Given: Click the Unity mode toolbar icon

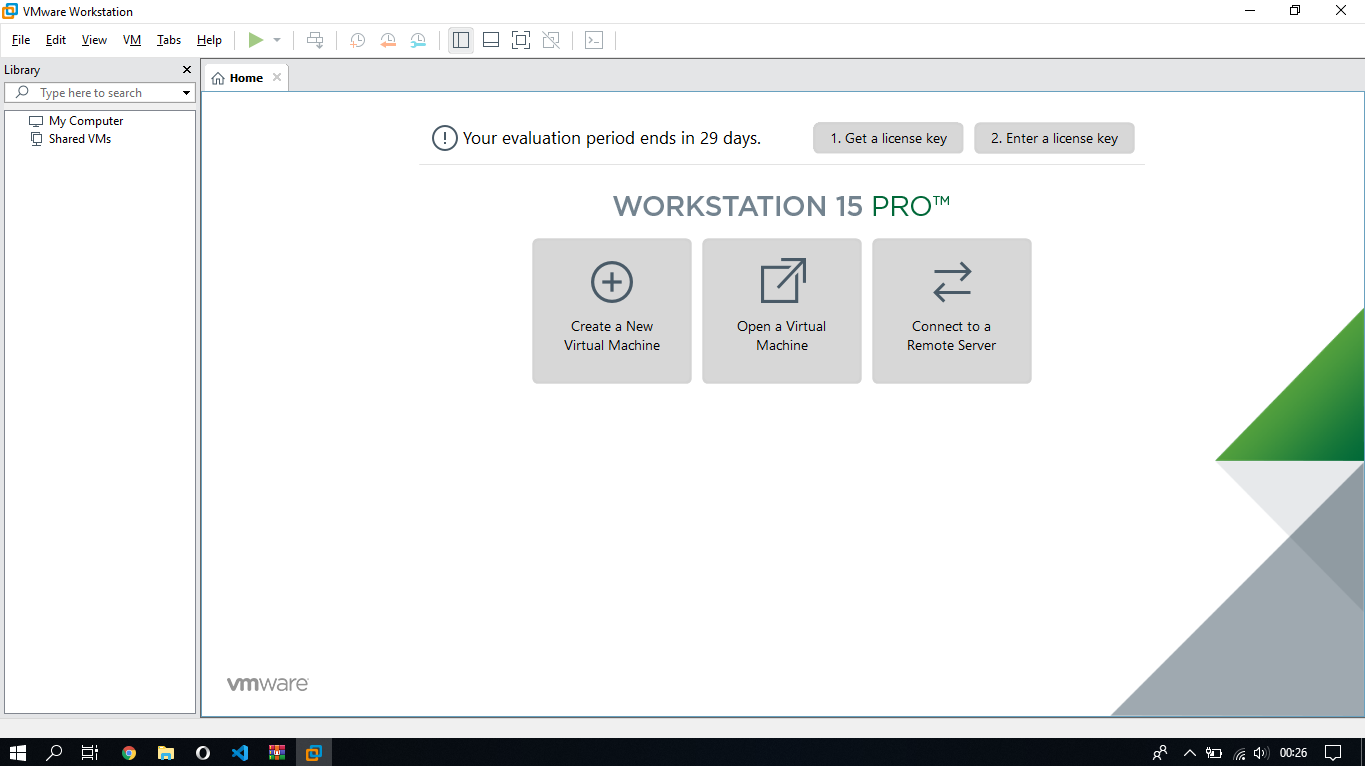Looking at the screenshot, I should pos(551,40).
